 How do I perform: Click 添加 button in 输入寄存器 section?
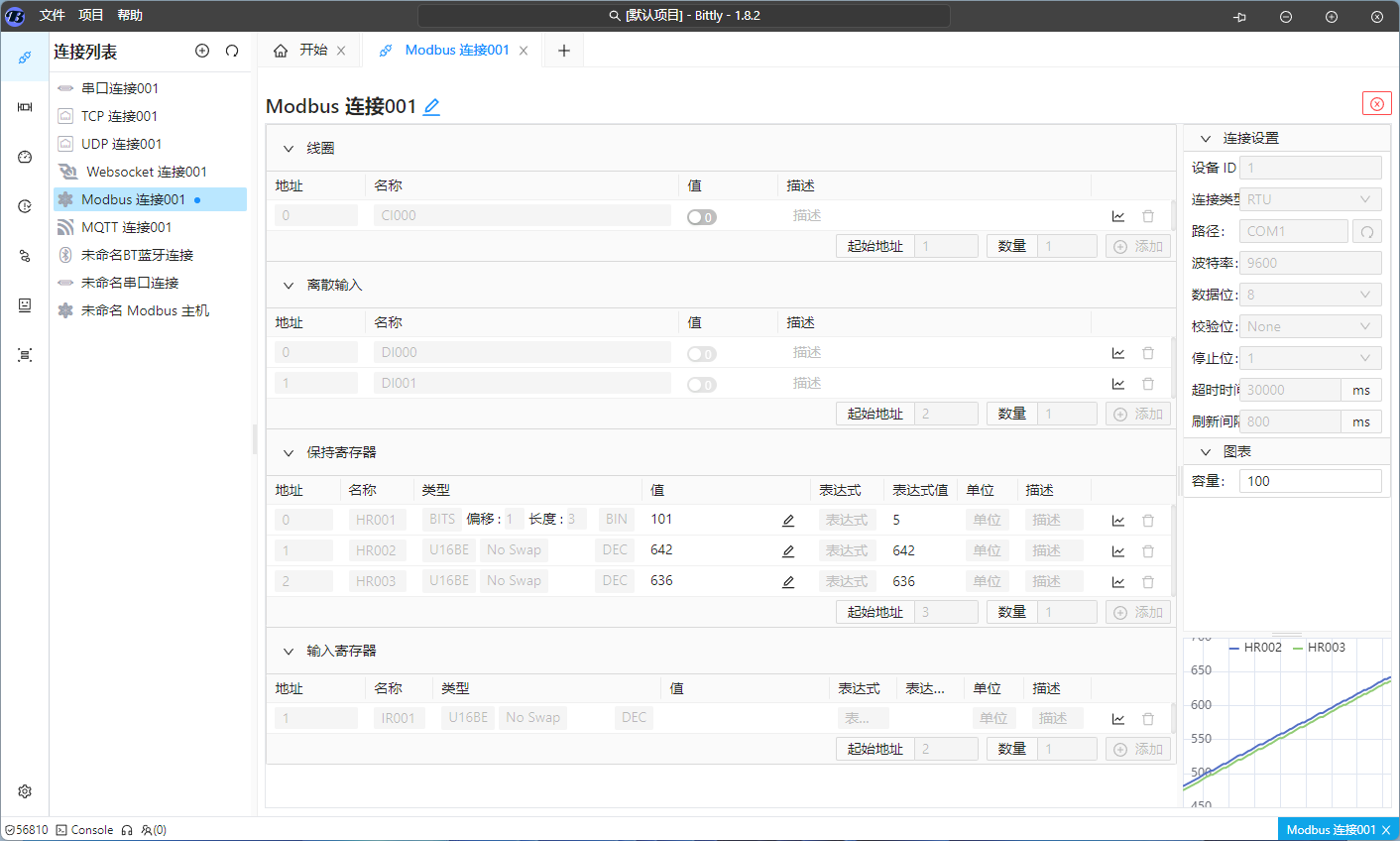point(1138,749)
